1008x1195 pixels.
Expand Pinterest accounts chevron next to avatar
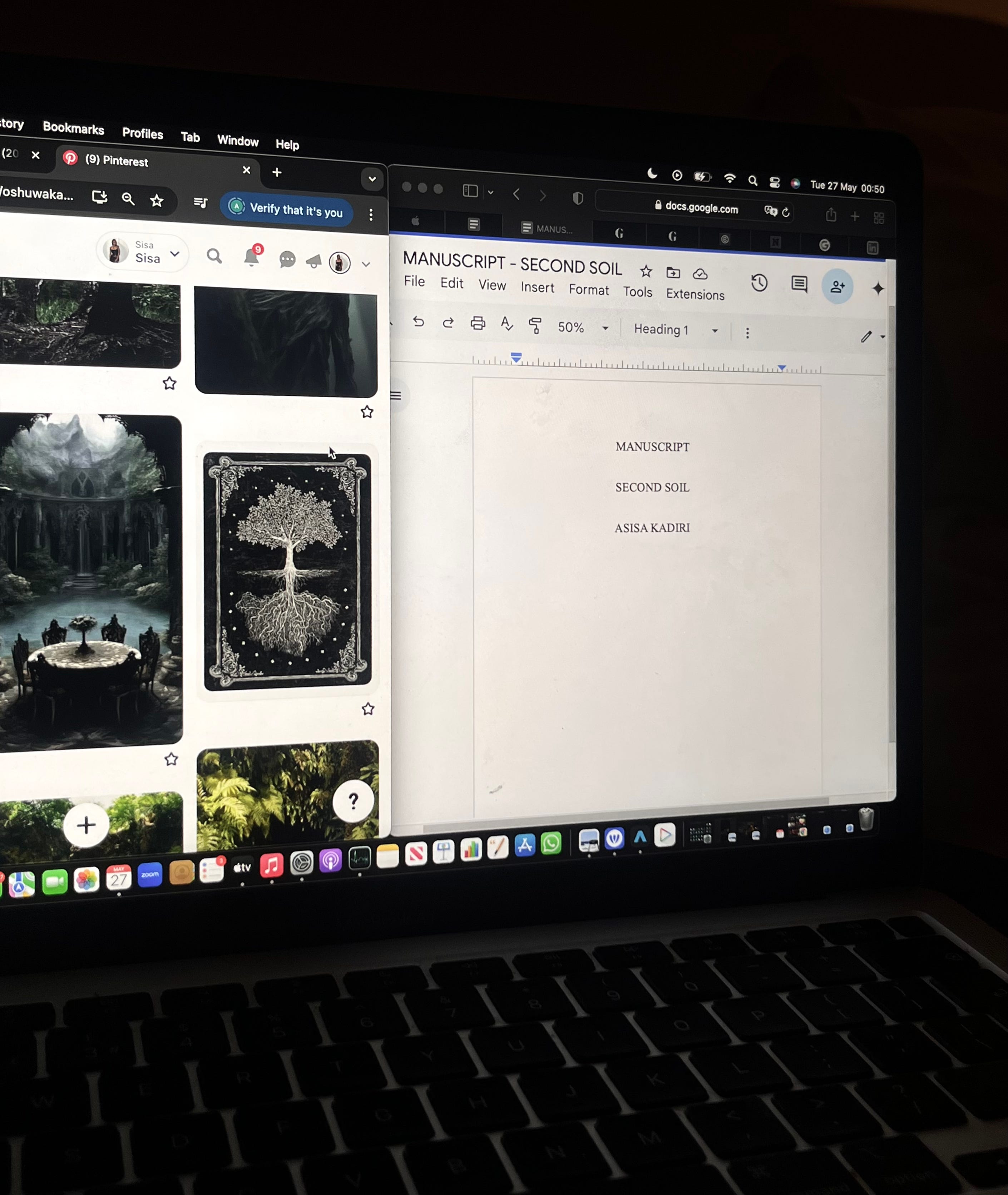coord(366,264)
